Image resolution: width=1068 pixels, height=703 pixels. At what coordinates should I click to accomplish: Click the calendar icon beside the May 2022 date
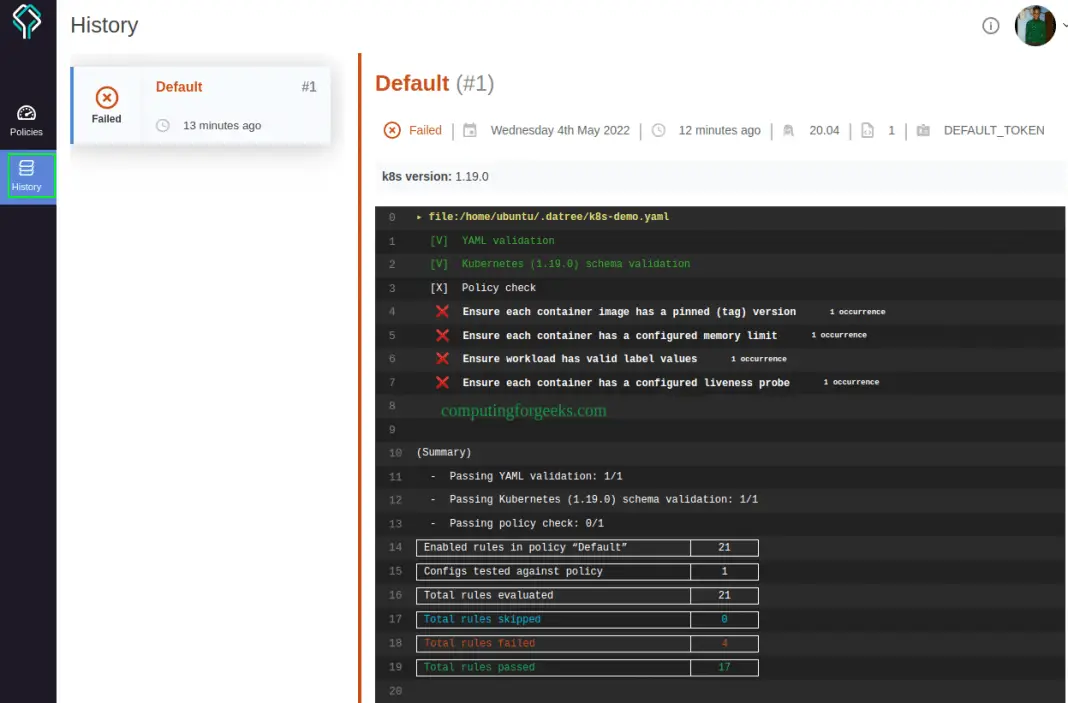point(470,130)
